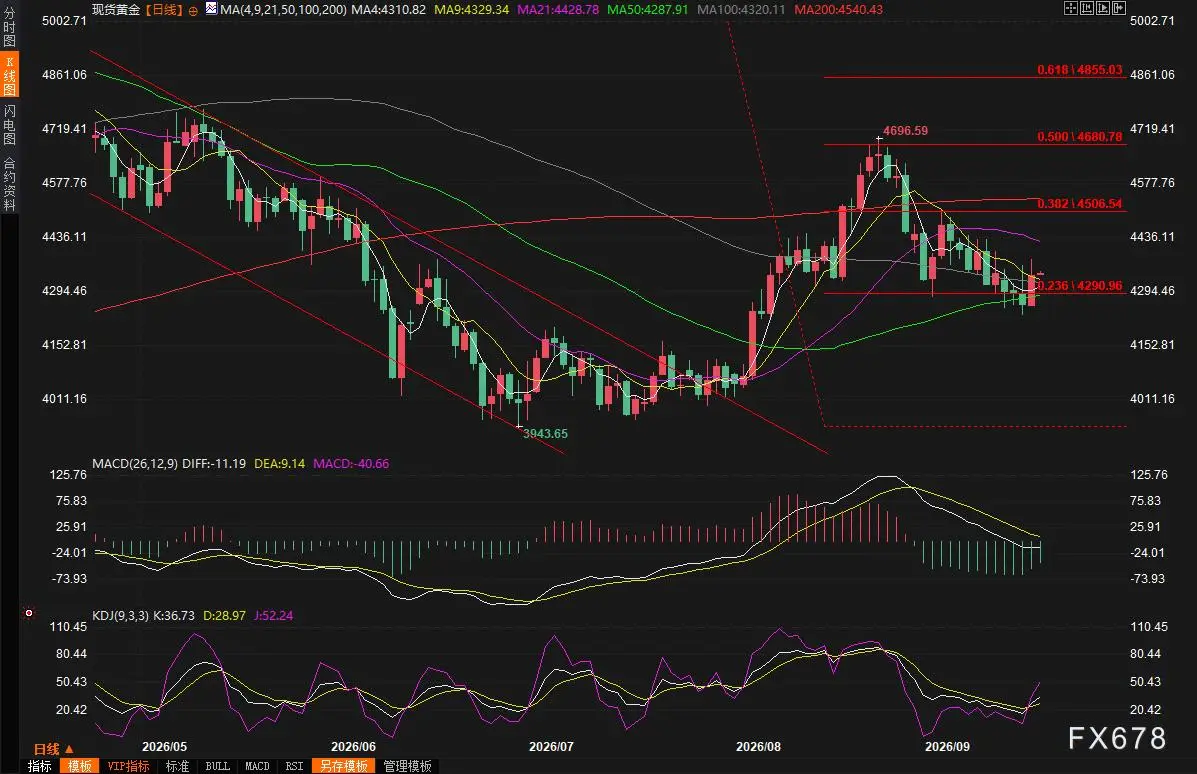Open the 闪电图 side tab
This screenshot has width=1197, height=774.
click(x=9, y=124)
